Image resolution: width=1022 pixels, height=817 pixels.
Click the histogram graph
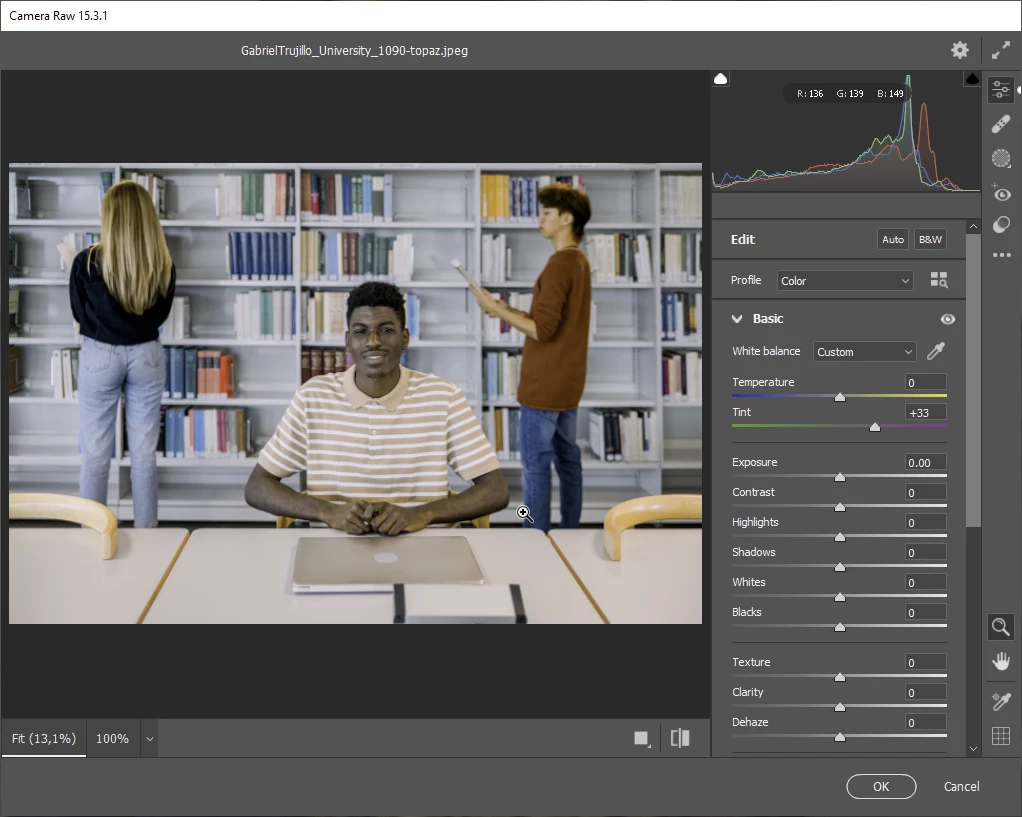[846, 133]
